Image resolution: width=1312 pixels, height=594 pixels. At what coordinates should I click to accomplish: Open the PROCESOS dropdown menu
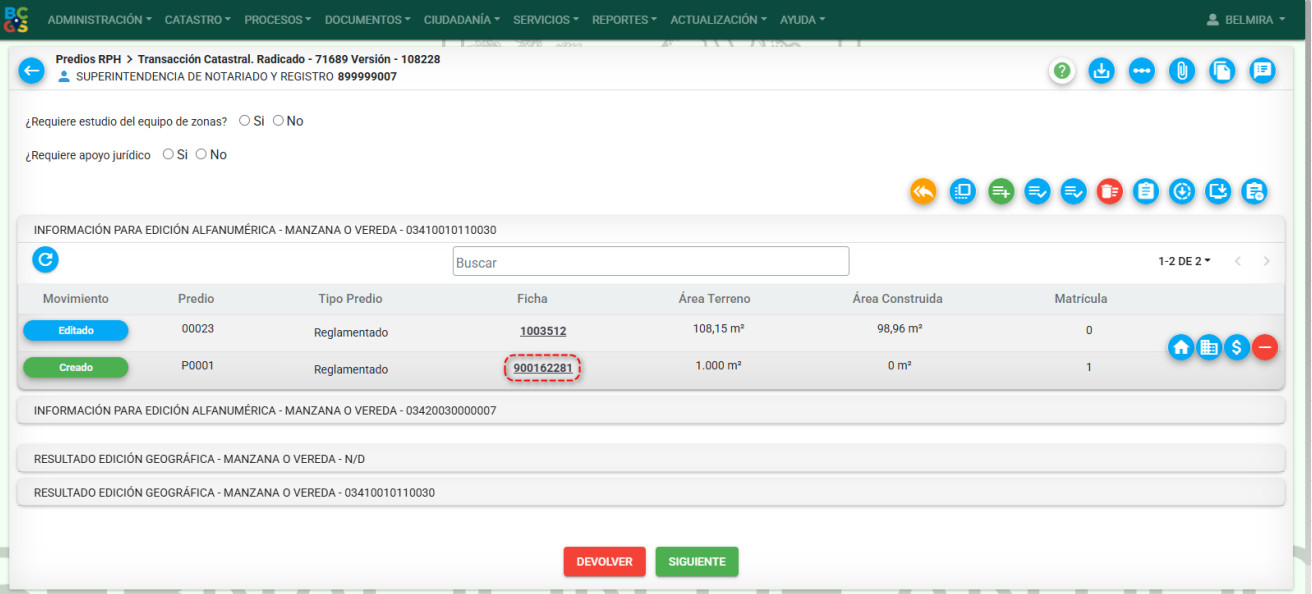click(x=278, y=20)
